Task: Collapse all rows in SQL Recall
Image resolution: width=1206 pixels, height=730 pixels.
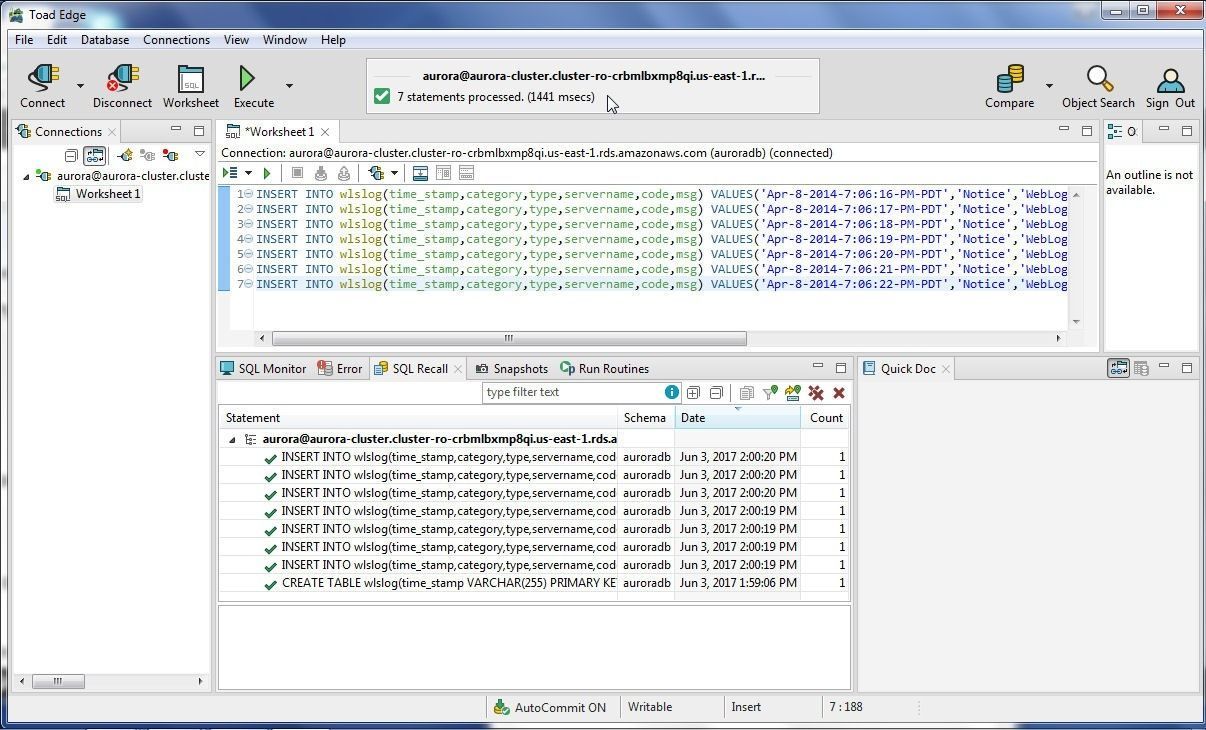Action: click(716, 393)
